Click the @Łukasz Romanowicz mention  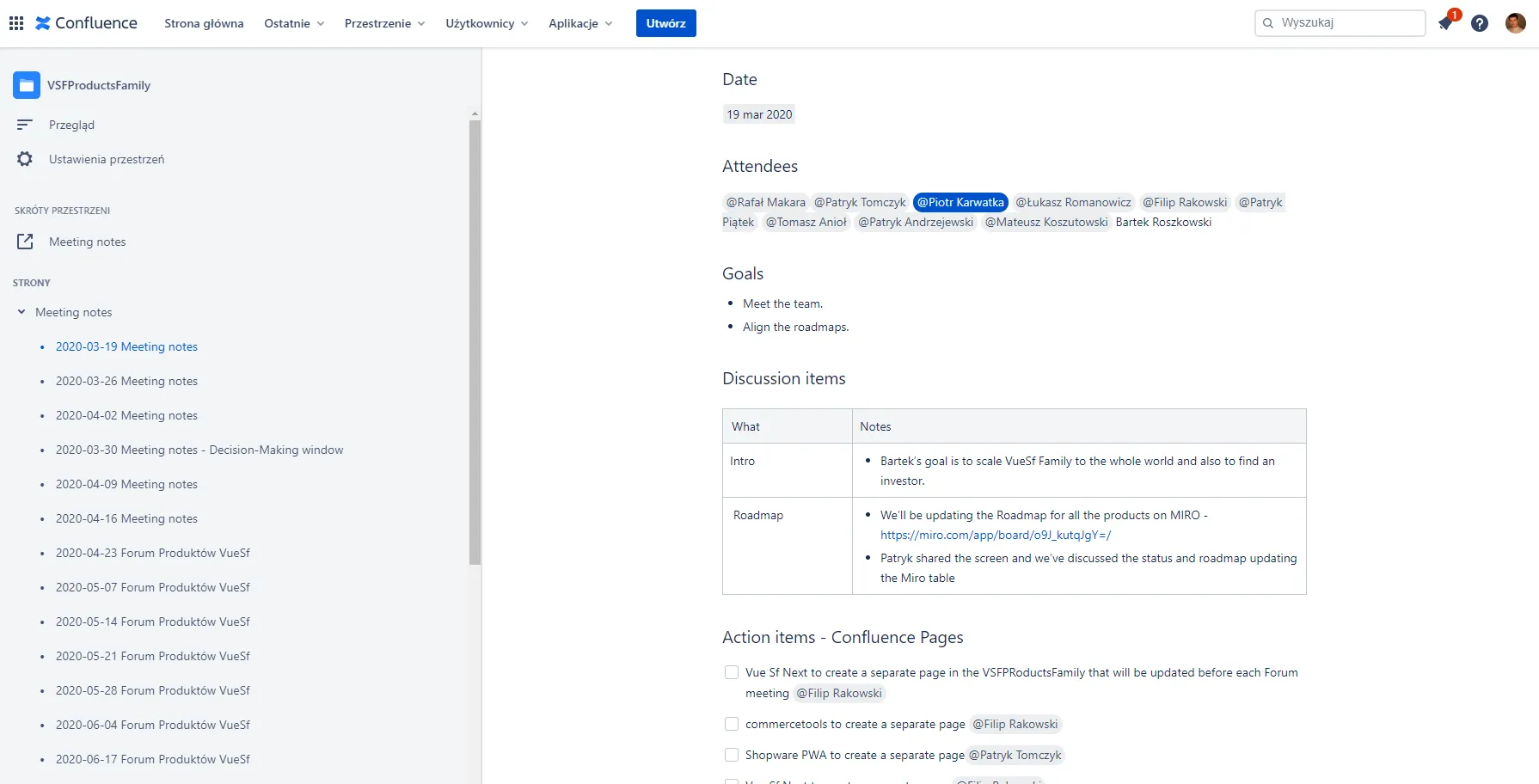1073,202
